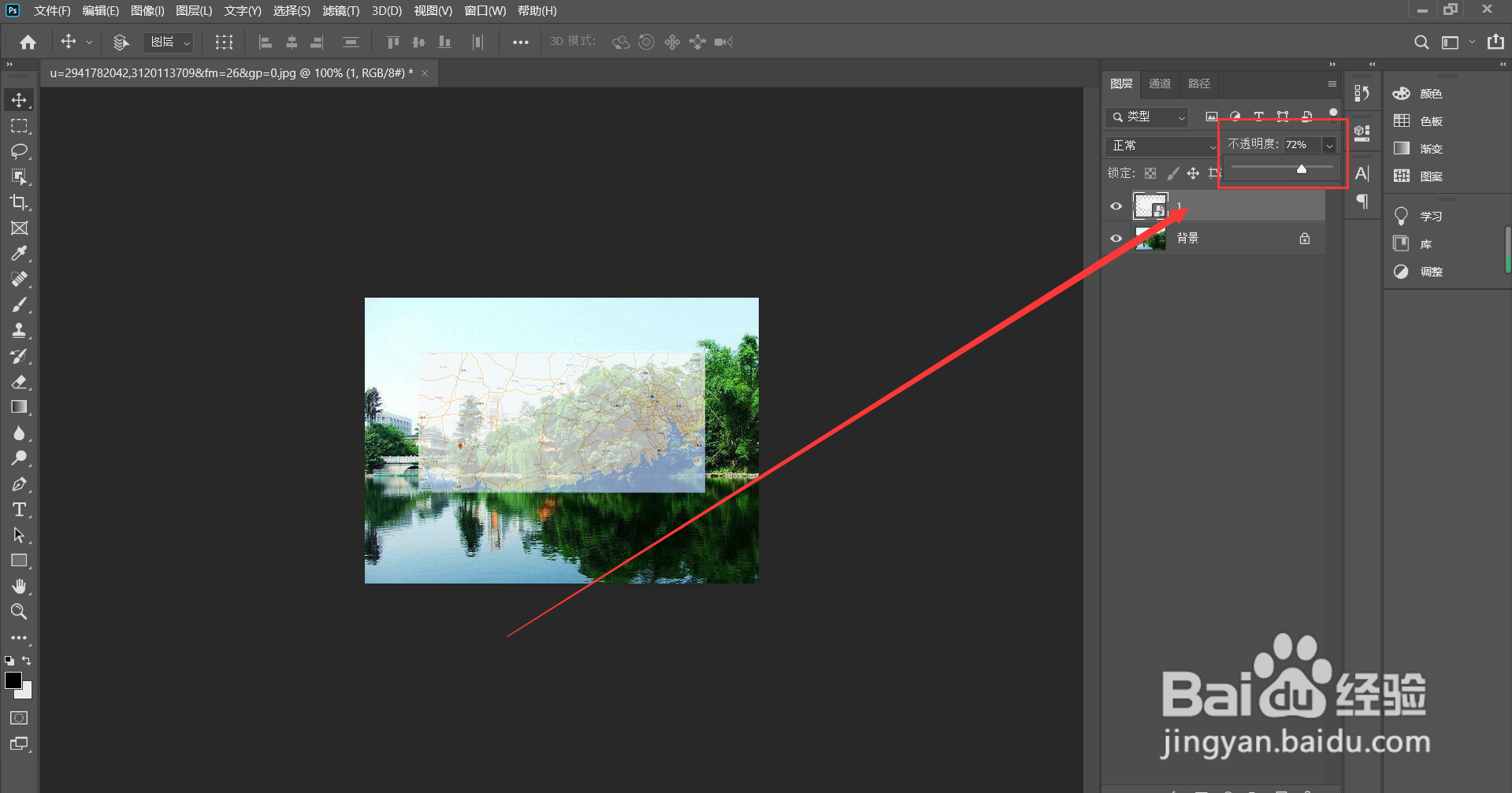Viewport: 1512px width, 793px height.
Task: Select the Rectangle shape tool
Action: (x=19, y=561)
